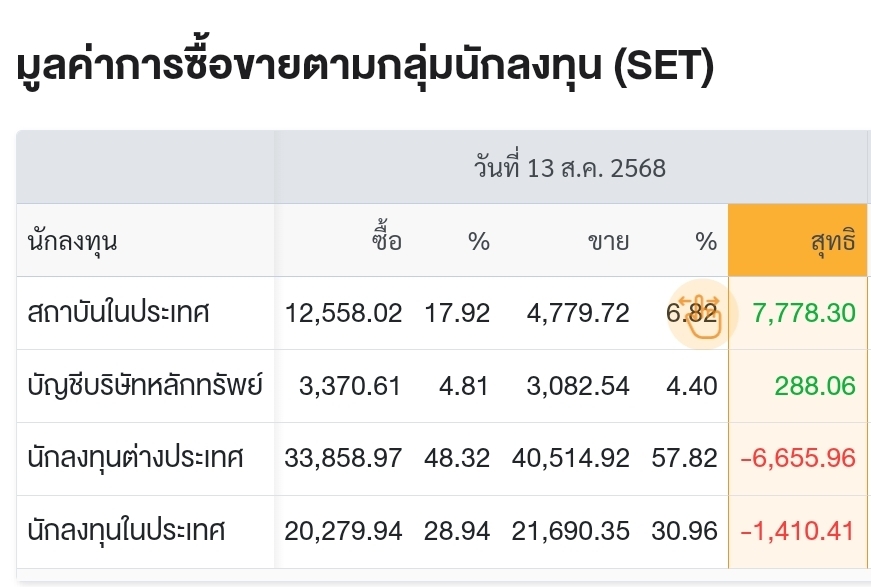Viewport: 871px width, 587px height.
Task: Select the date header วันที่ 13 ส.ค. 2568
Action: click(570, 167)
